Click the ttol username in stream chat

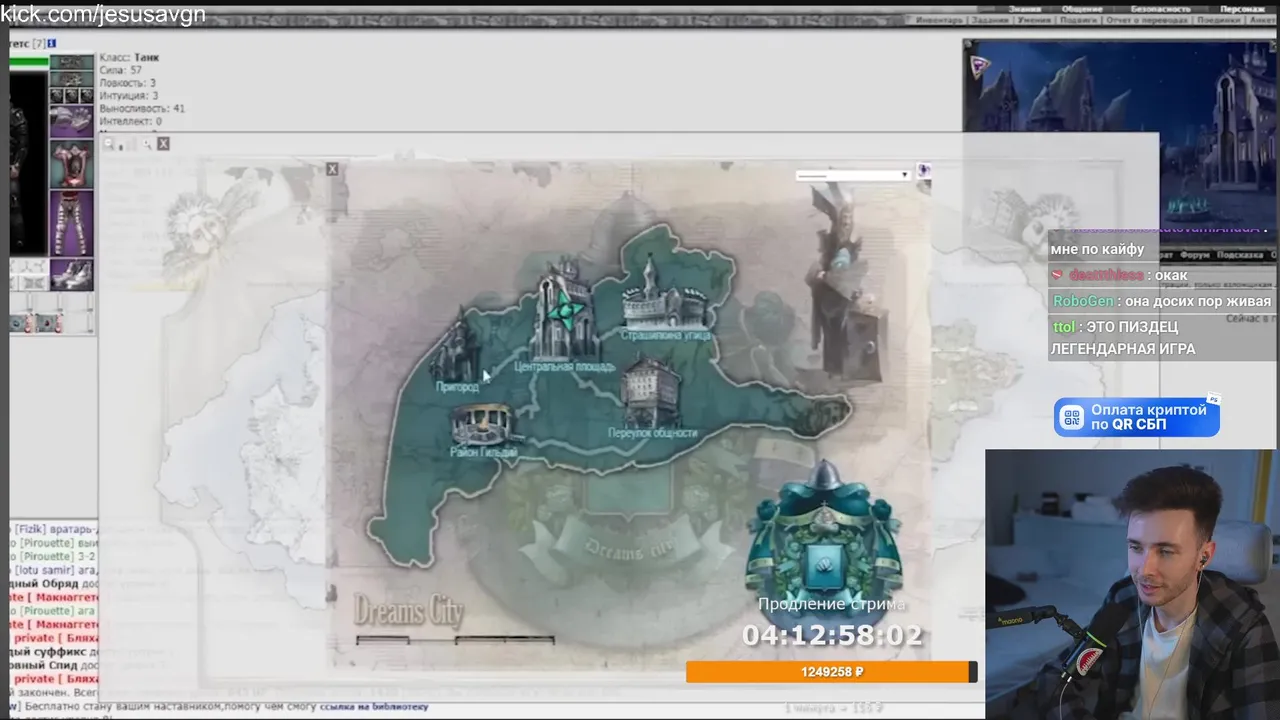tap(1063, 327)
